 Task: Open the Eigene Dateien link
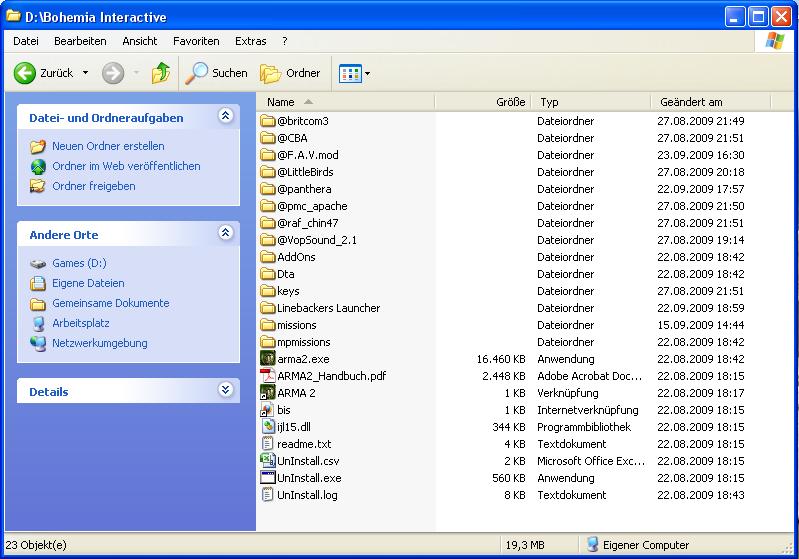click(x=88, y=283)
